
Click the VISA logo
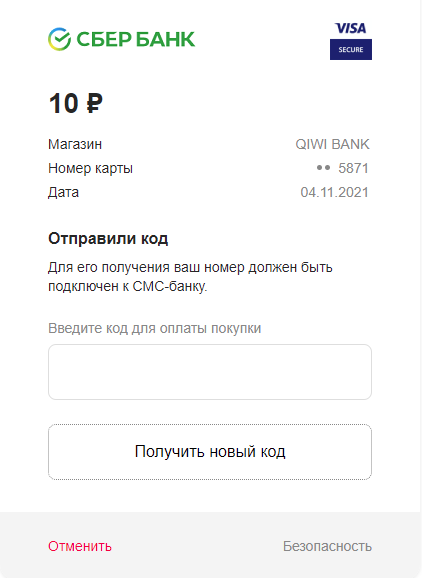pos(350,28)
